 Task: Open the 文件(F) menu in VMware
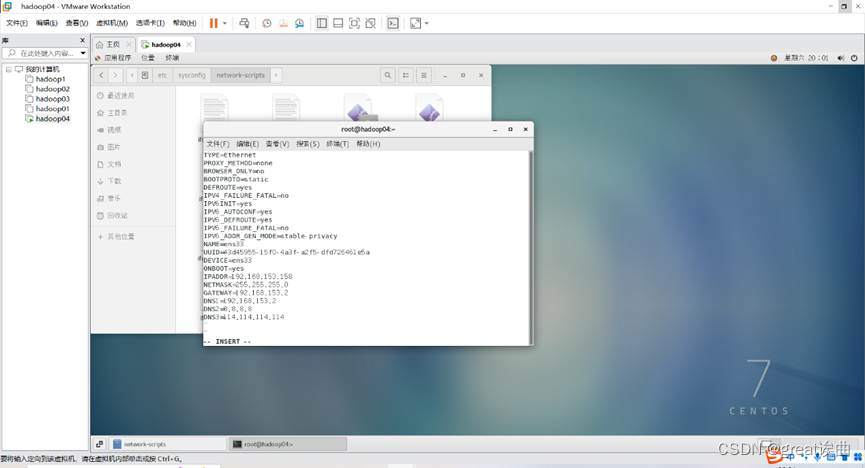coord(17,23)
